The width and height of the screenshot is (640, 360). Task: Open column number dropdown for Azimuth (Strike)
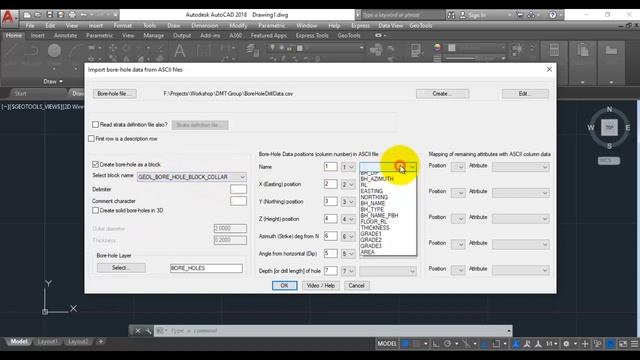coord(348,236)
